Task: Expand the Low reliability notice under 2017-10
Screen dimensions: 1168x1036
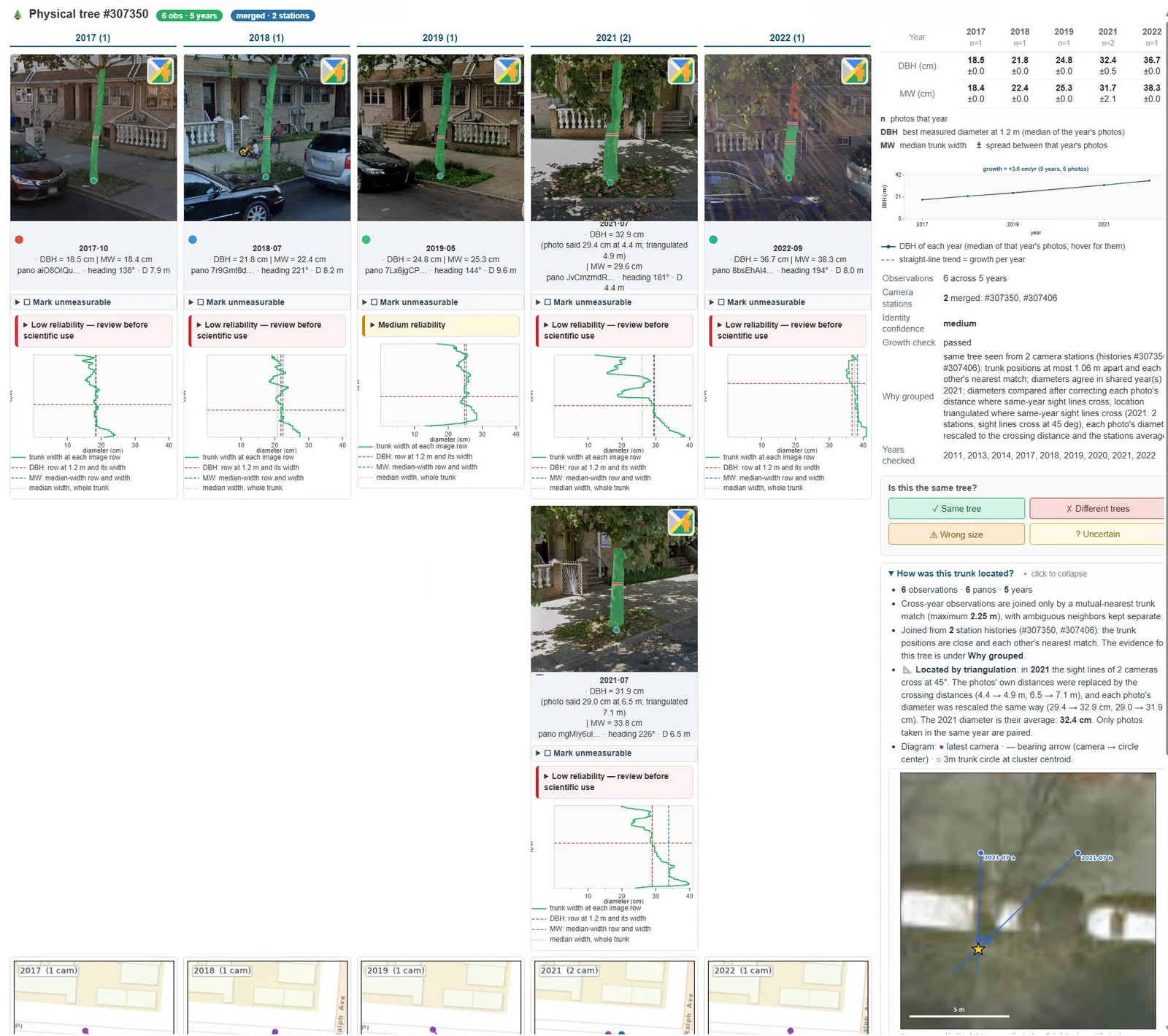Action: [93, 331]
